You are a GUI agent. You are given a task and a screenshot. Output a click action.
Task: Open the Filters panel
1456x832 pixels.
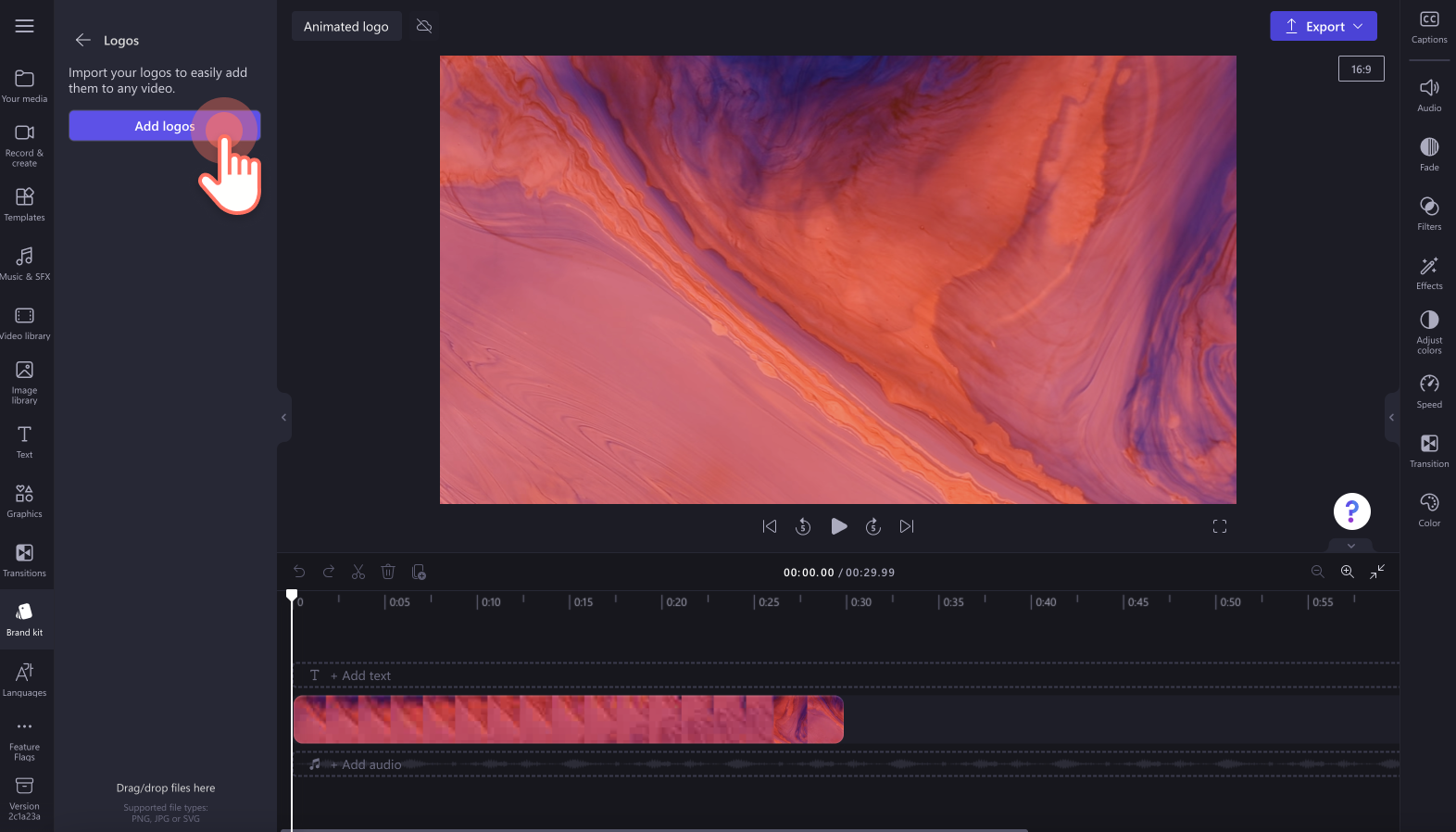[x=1429, y=213]
